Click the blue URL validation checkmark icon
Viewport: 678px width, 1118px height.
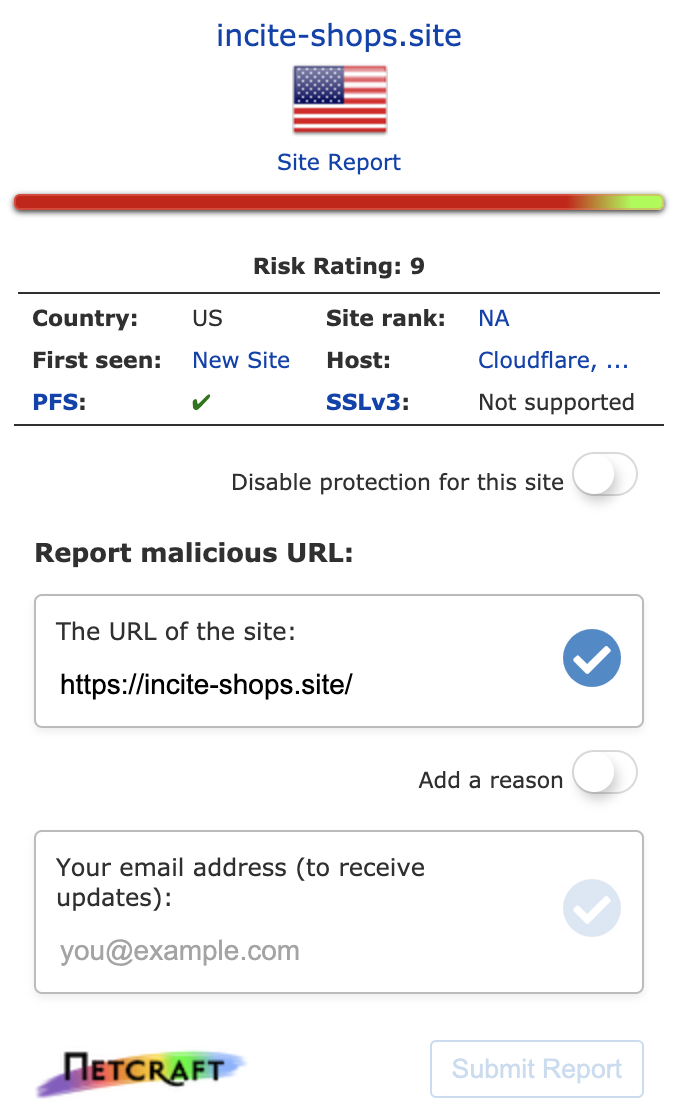592,659
